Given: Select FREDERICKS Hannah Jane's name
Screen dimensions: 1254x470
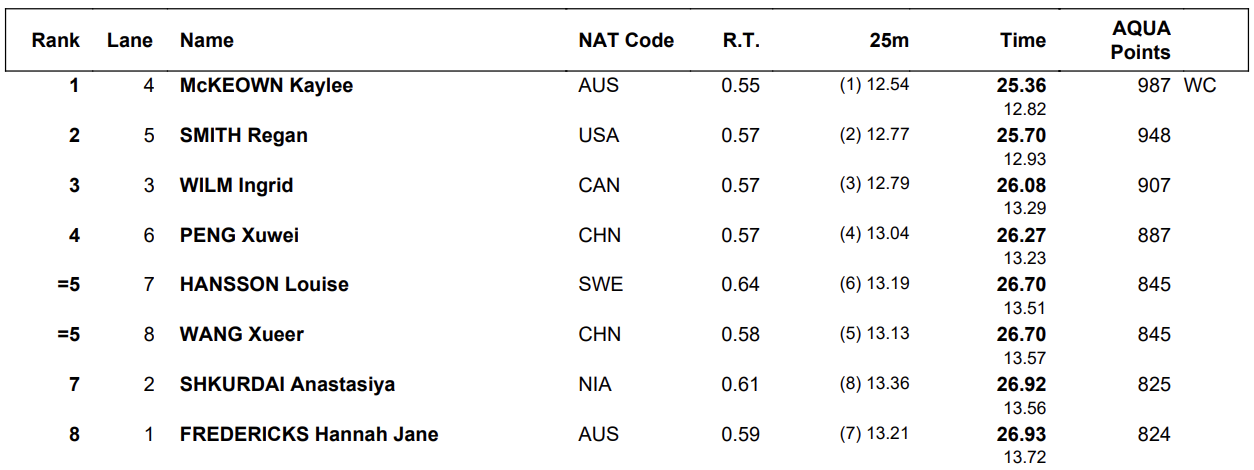Looking at the screenshot, I should [x=309, y=435].
